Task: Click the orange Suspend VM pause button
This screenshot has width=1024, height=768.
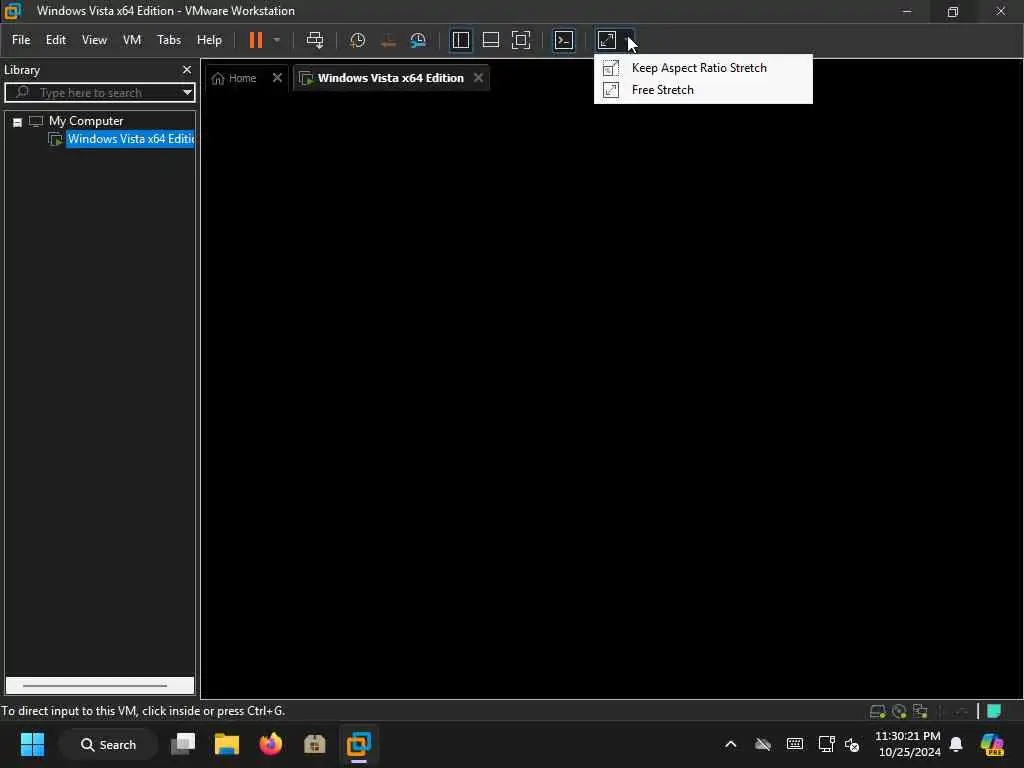Action: (x=255, y=40)
